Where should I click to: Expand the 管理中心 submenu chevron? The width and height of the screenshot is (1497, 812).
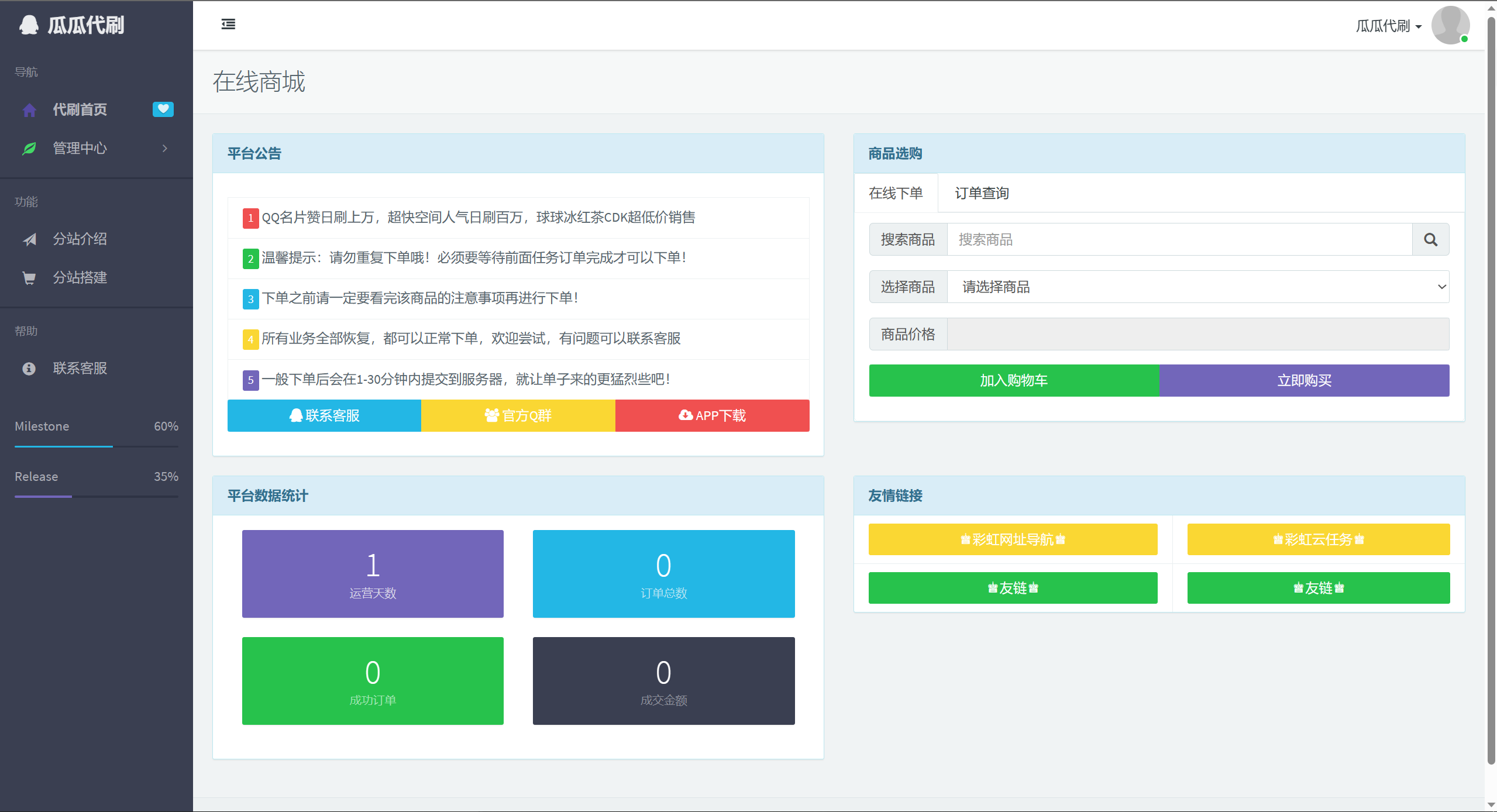click(165, 149)
